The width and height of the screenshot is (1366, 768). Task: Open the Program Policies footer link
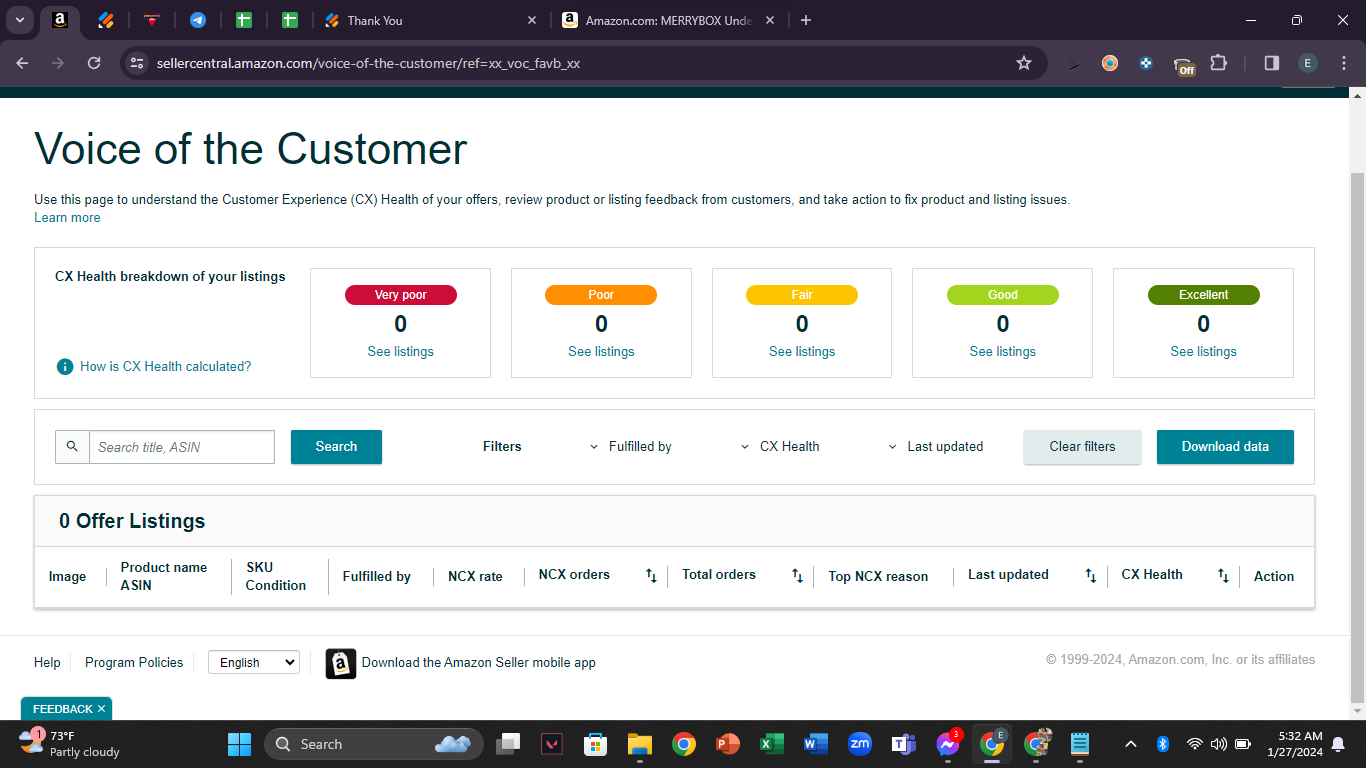[134, 662]
